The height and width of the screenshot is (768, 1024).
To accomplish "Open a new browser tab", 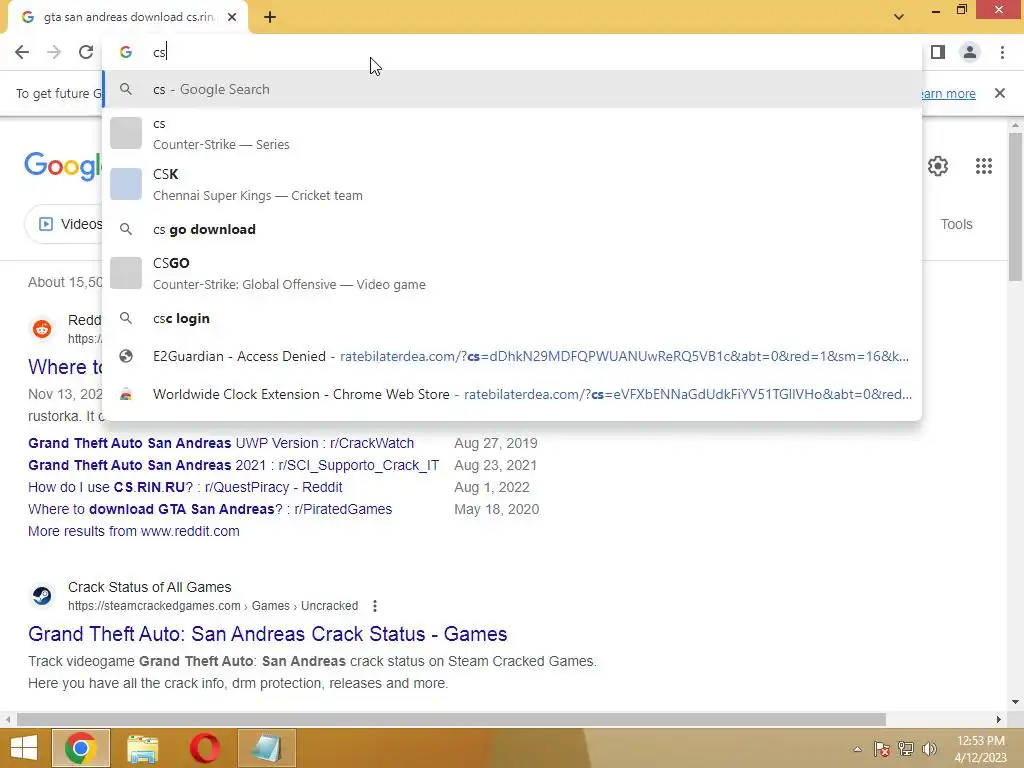I will [x=270, y=18].
